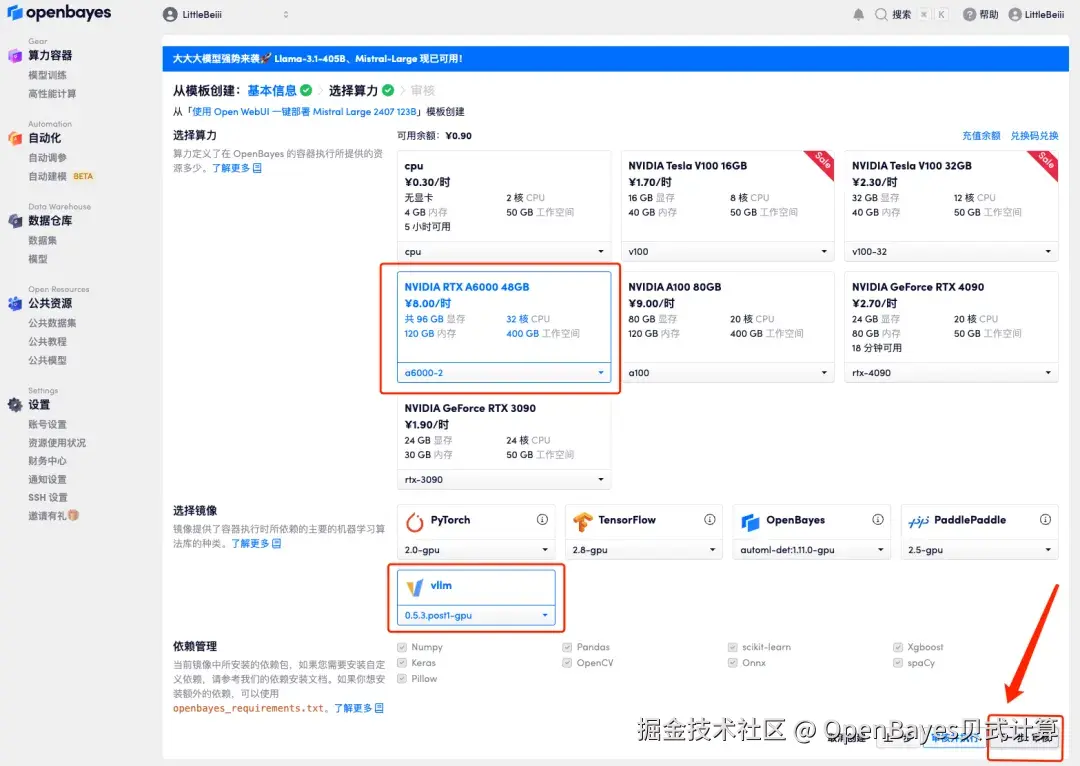
Task: Uncheck the Xgboost dependency
Action: click(x=900, y=646)
